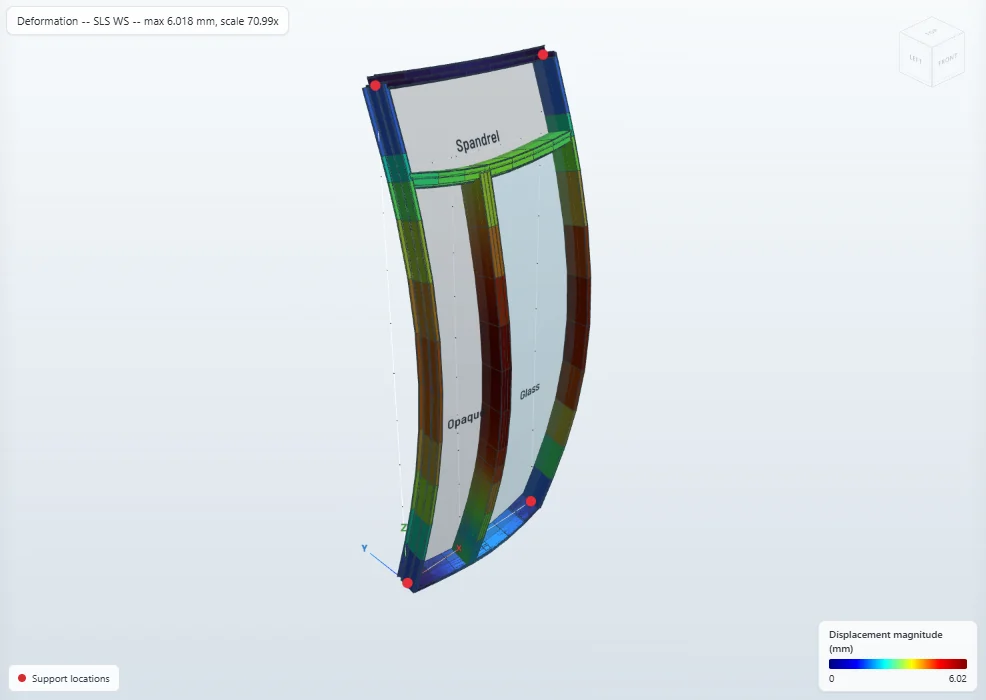Image resolution: width=986 pixels, height=700 pixels.
Task: Click the top-left red support marker
Action: (x=375, y=86)
